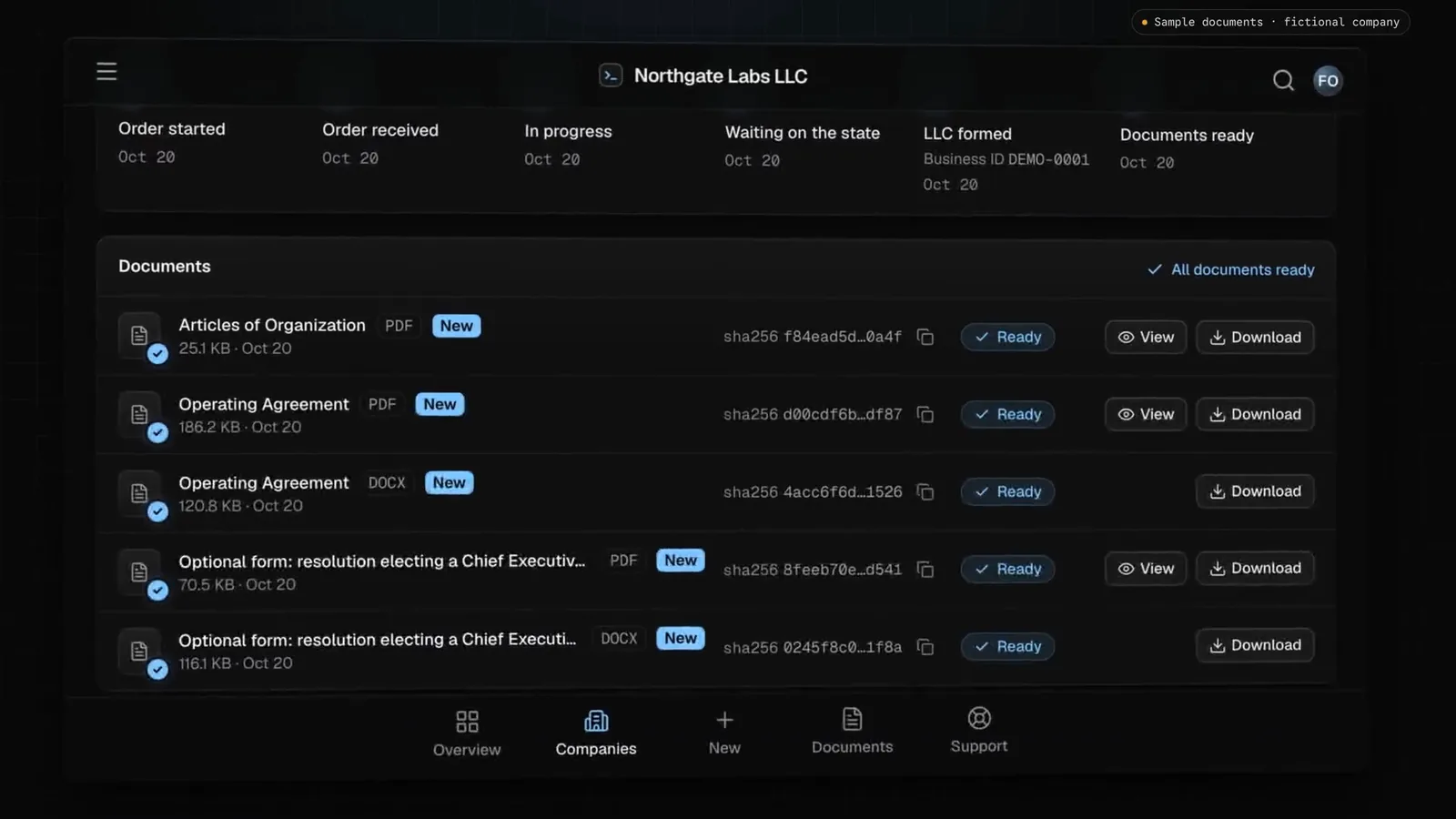Click the Operating Agreement DOCX file icon
This screenshot has height=819, width=1456.
pyautogui.click(x=139, y=493)
